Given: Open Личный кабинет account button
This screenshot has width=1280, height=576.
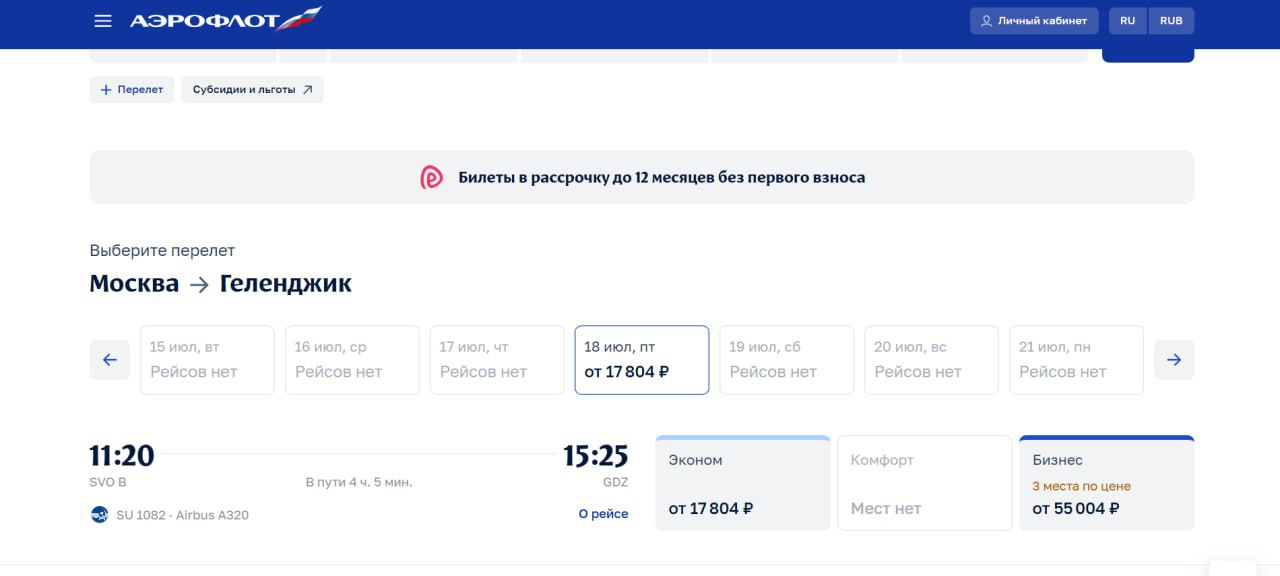Looking at the screenshot, I should point(1034,21).
